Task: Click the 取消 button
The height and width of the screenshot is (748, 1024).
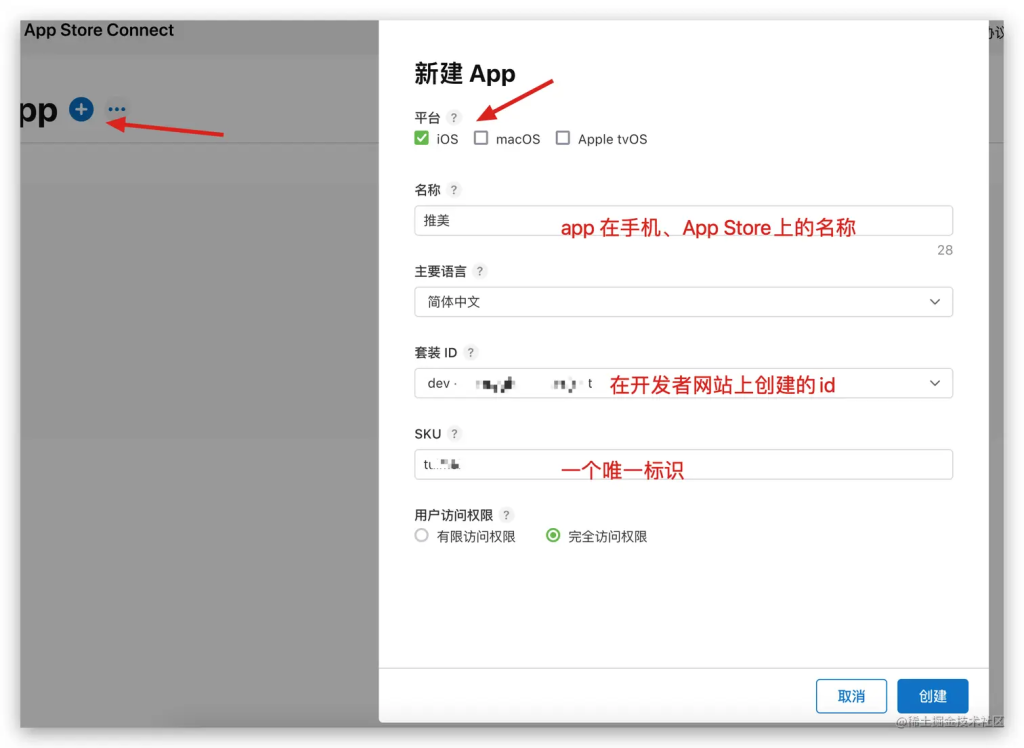Action: coord(851,696)
